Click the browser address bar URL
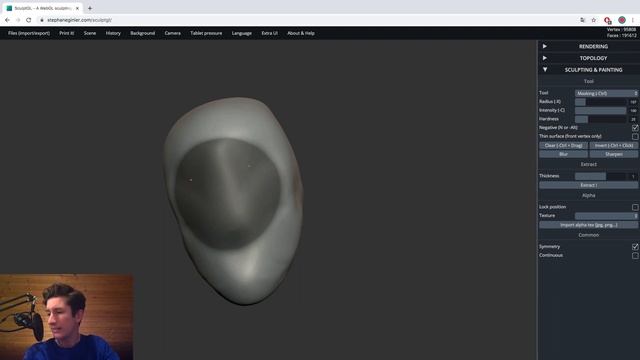This screenshot has width=640, height=360. tap(79, 20)
